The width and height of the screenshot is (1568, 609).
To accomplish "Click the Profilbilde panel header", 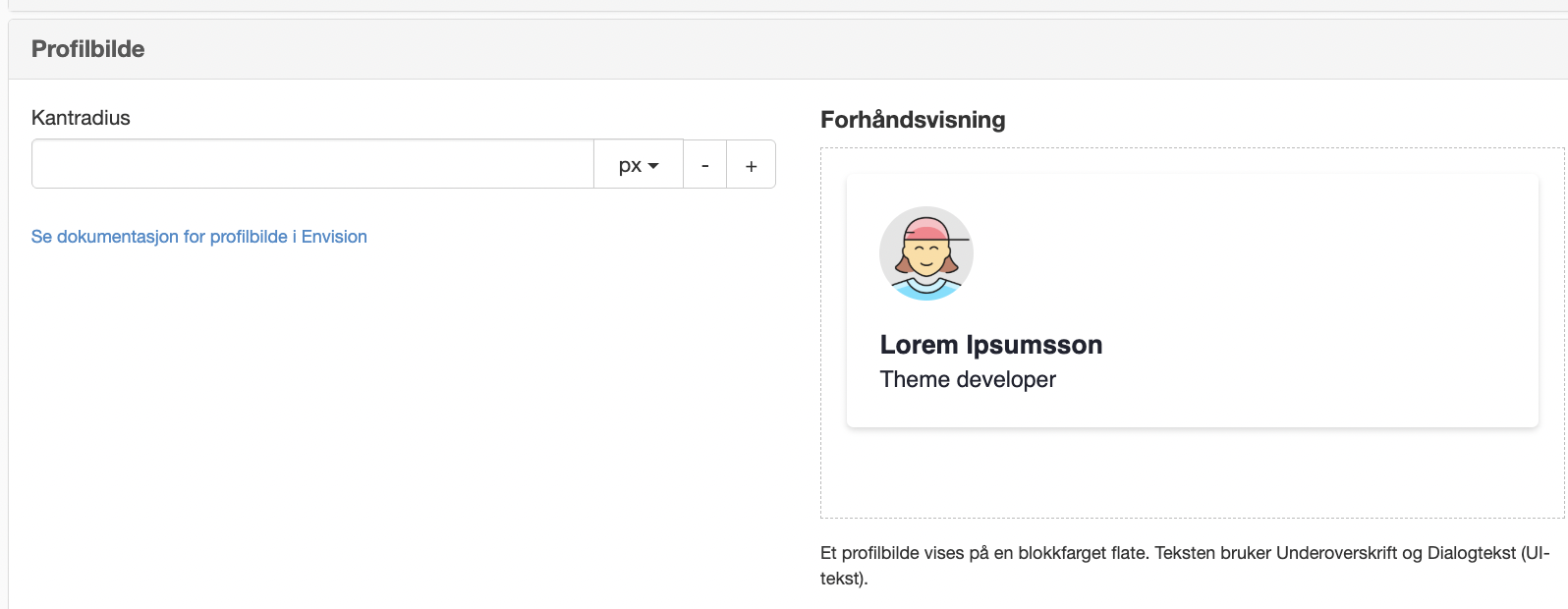I will pyautogui.click(x=788, y=49).
